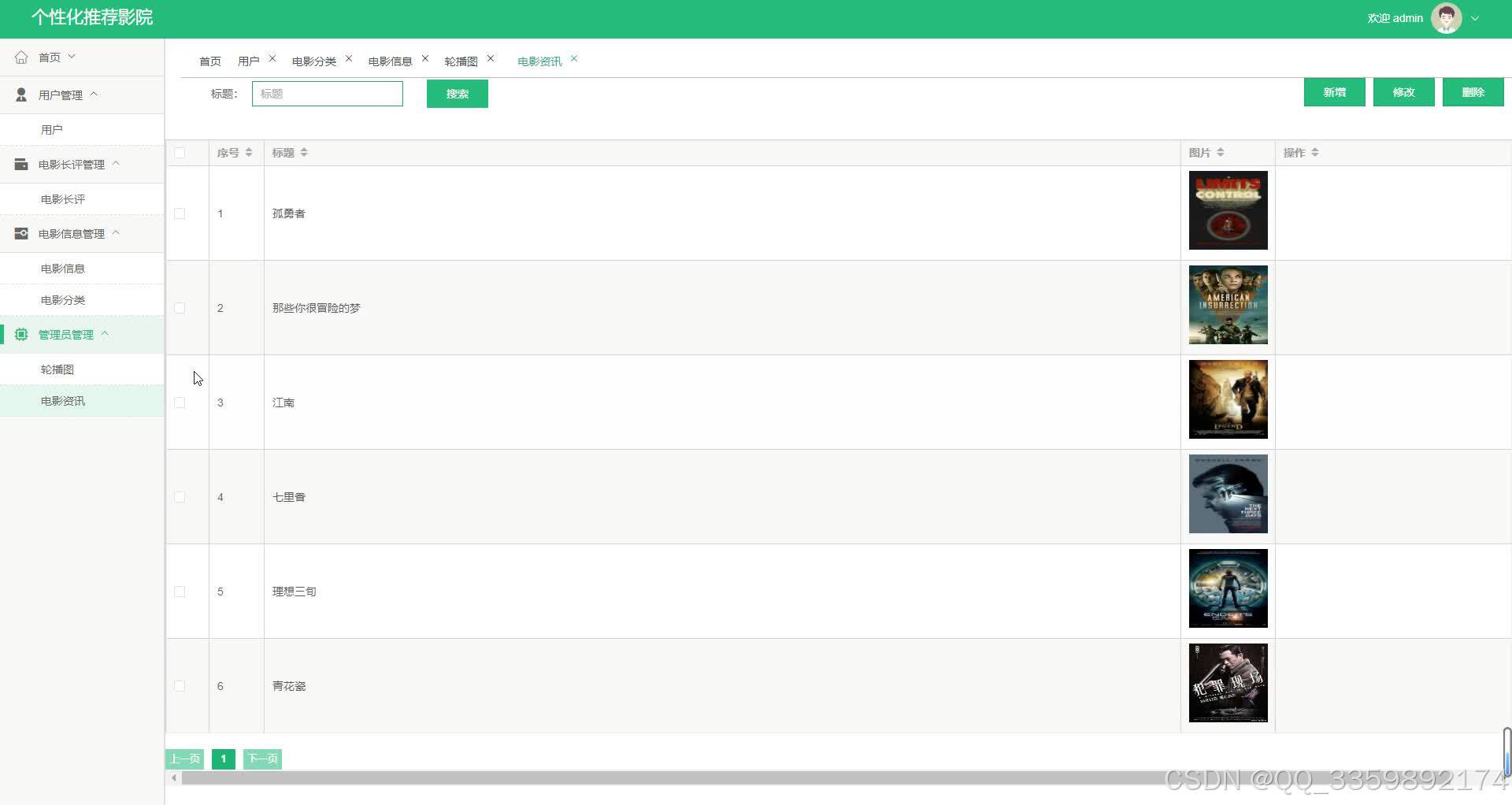Switch to the 轮播图 tab
This screenshot has width=1512, height=805.
tap(461, 61)
